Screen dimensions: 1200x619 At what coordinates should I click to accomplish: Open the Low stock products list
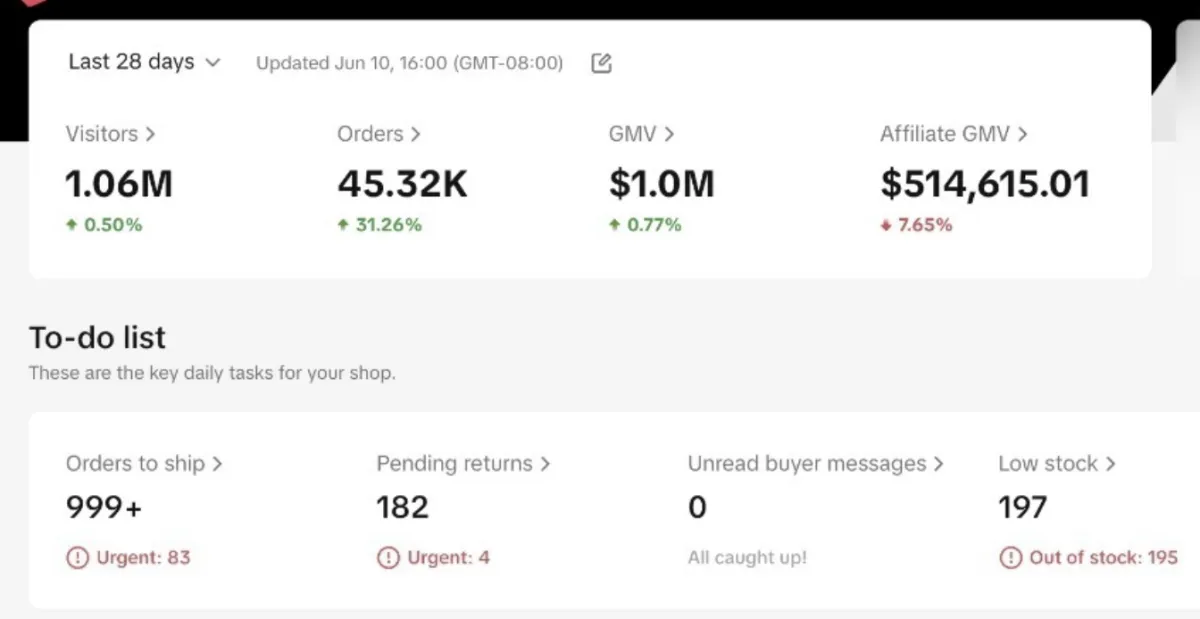pyautogui.click(x=1056, y=464)
